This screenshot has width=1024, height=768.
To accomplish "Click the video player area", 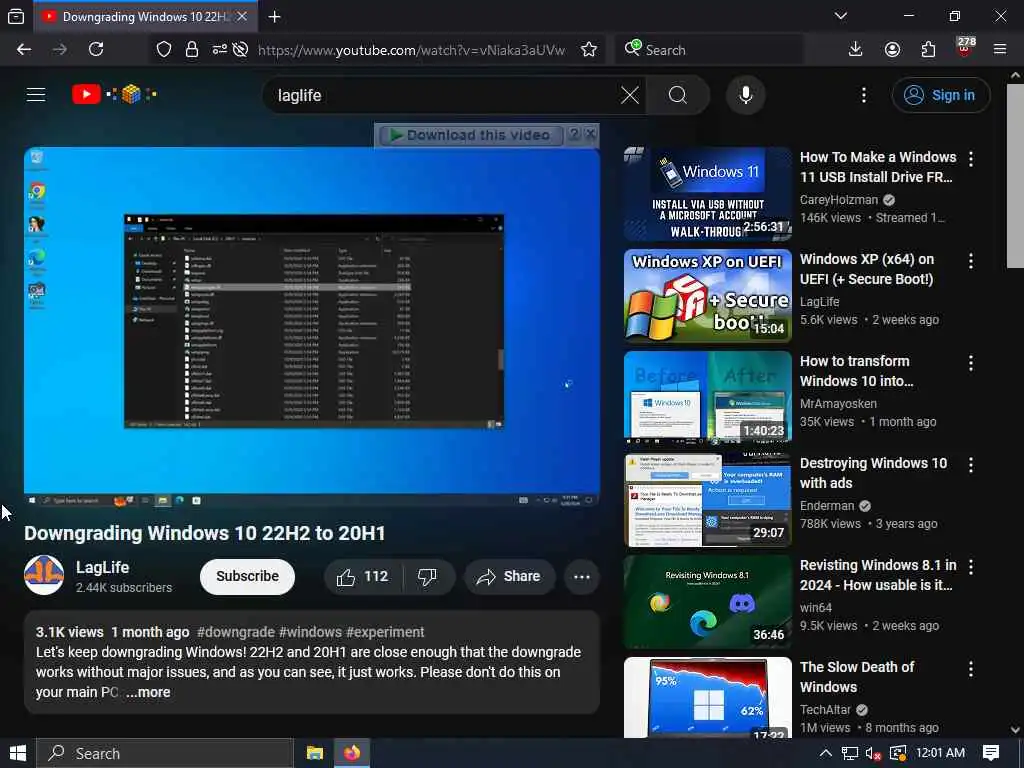I will [312, 327].
